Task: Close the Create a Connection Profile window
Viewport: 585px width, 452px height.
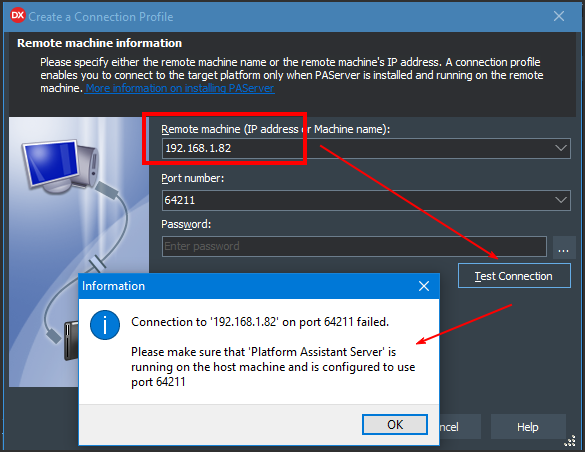Action: tap(559, 16)
